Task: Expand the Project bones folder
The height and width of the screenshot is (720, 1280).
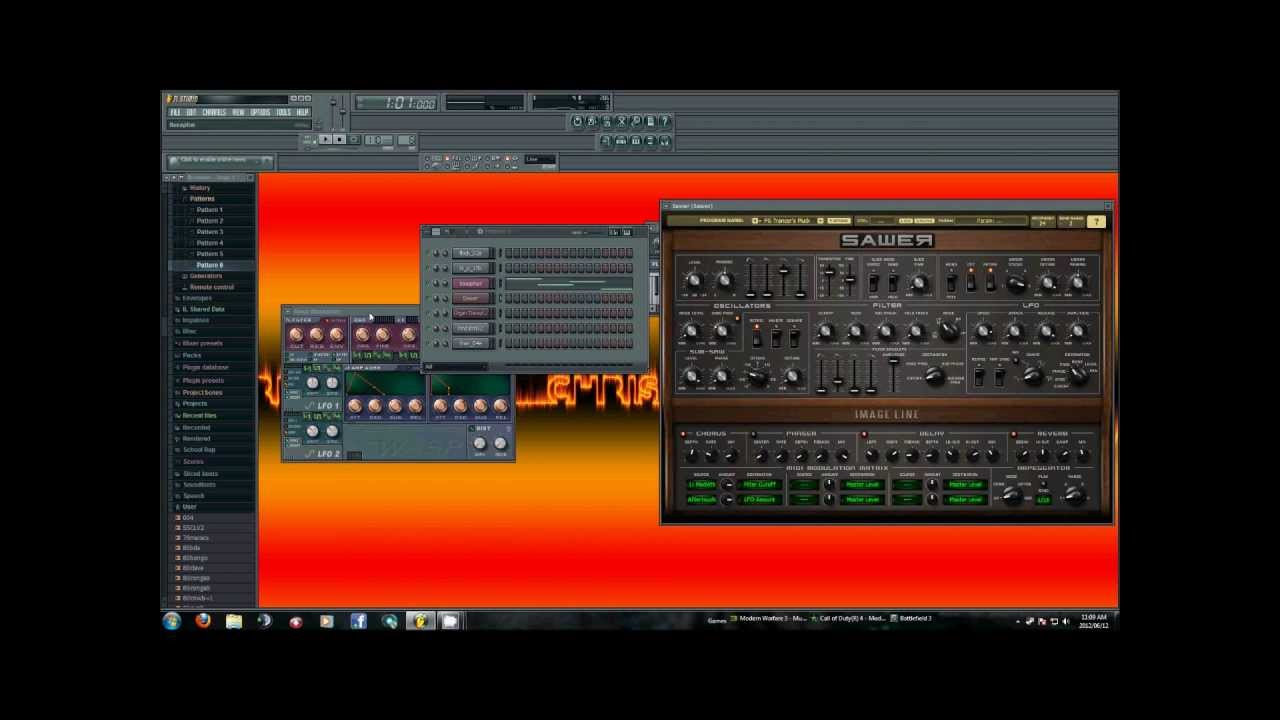Action: click(x=202, y=392)
